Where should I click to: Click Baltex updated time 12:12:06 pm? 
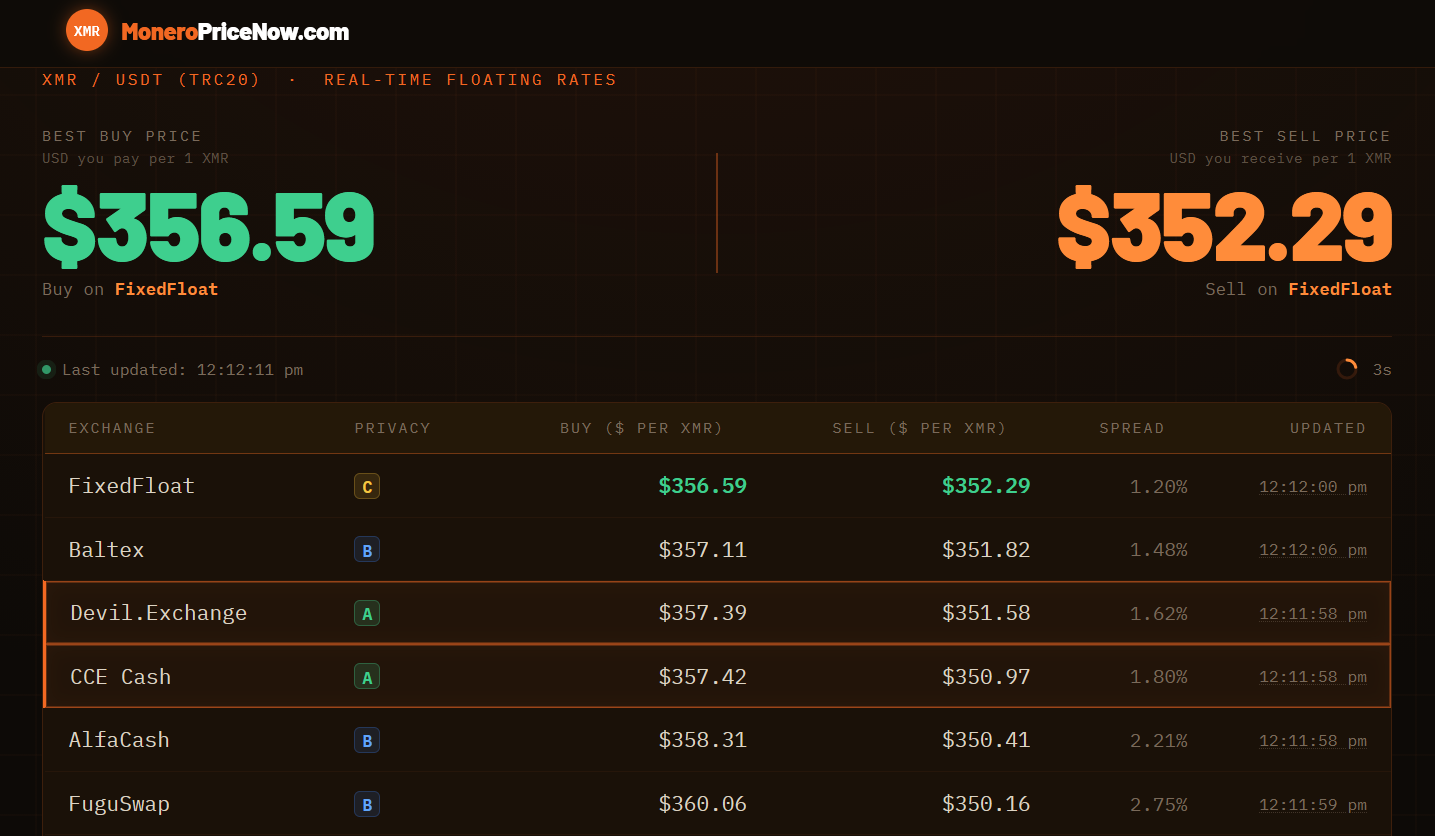pos(1313,550)
